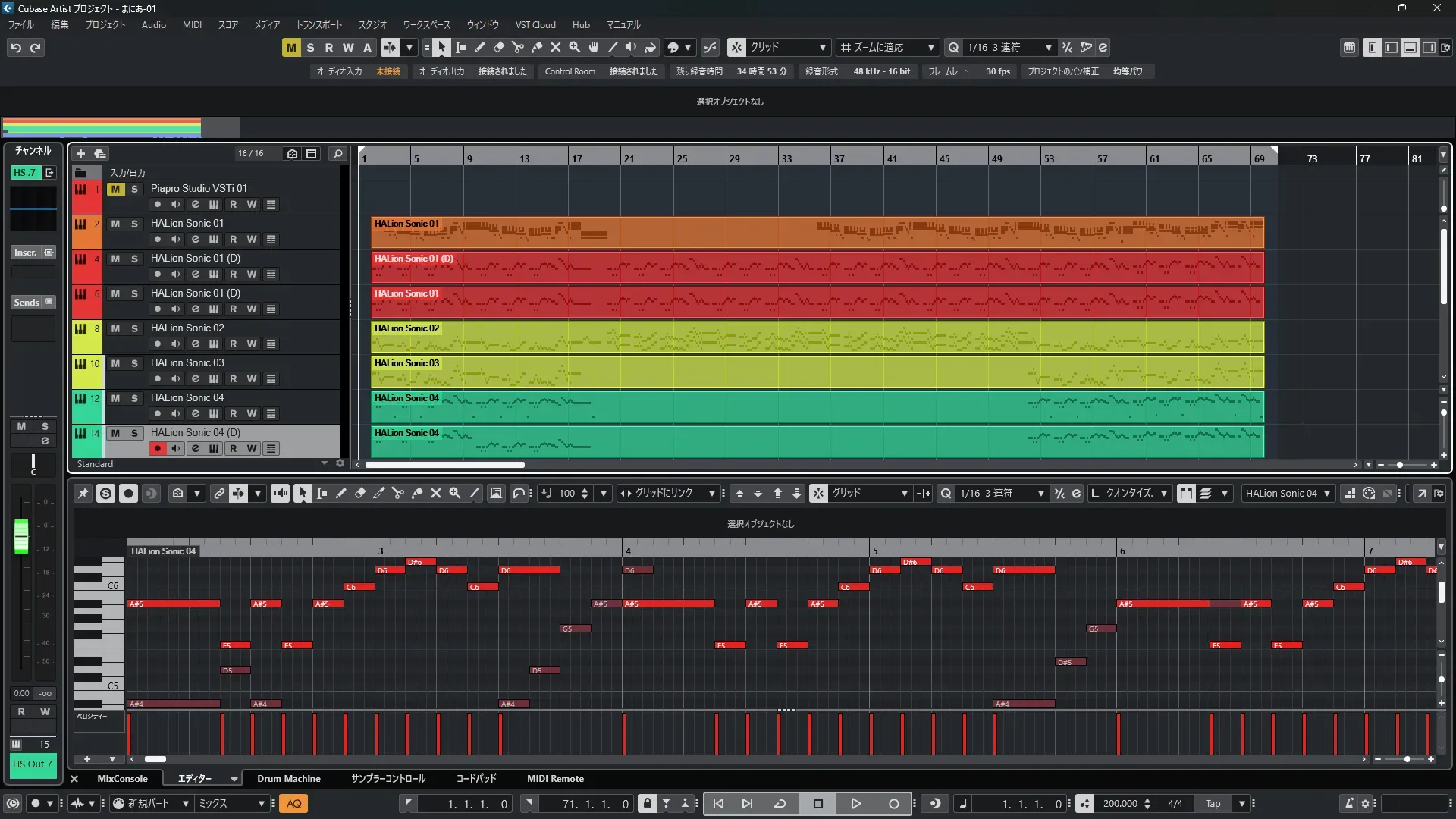The width and height of the screenshot is (1456, 819).
Task: Switch to the MixConsole tab
Action: tap(122, 779)
